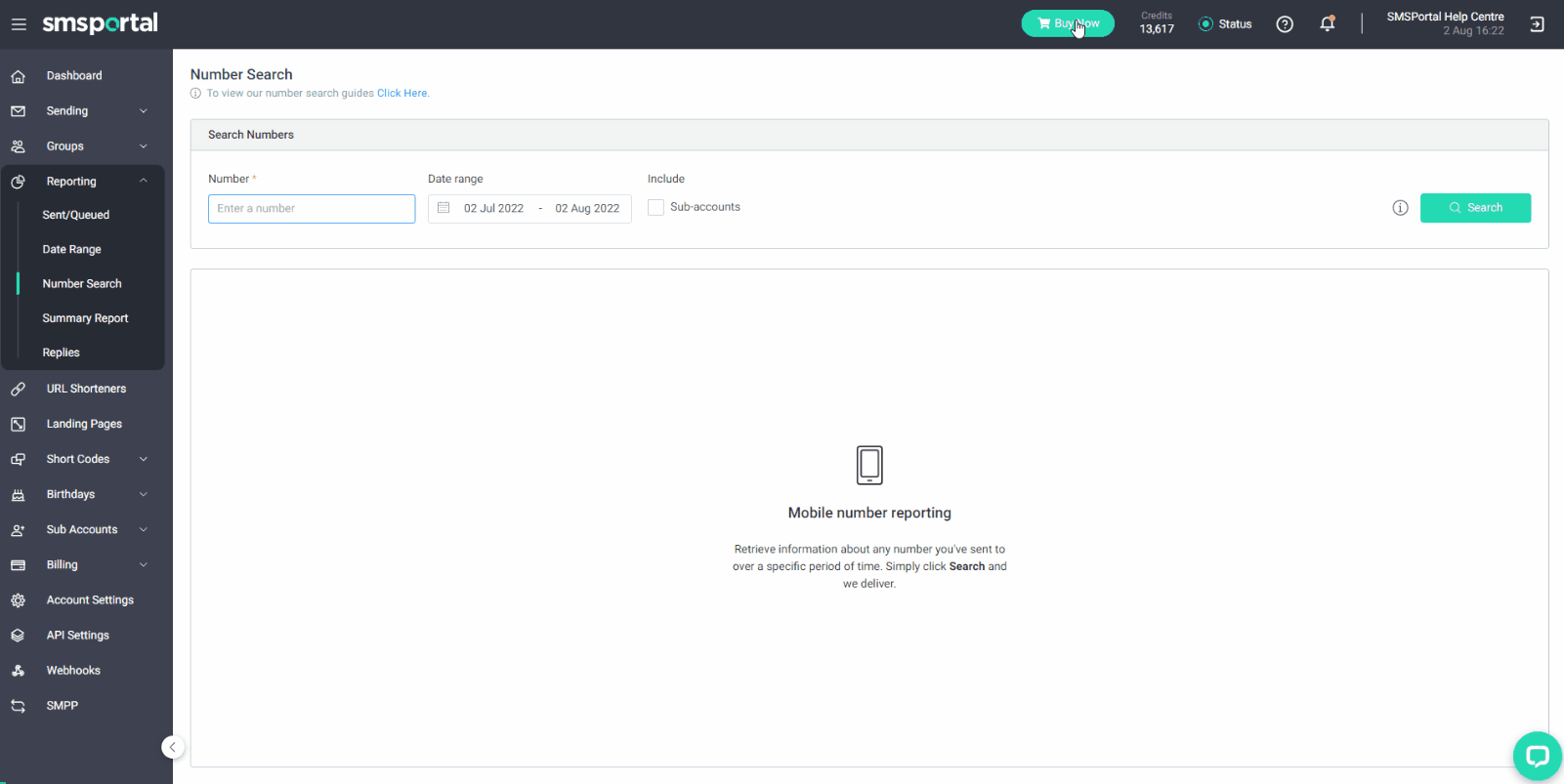Open the hamburger menu icon
Image resolution: width=1564 pixels, height=784 pixels.
(19, 24)
